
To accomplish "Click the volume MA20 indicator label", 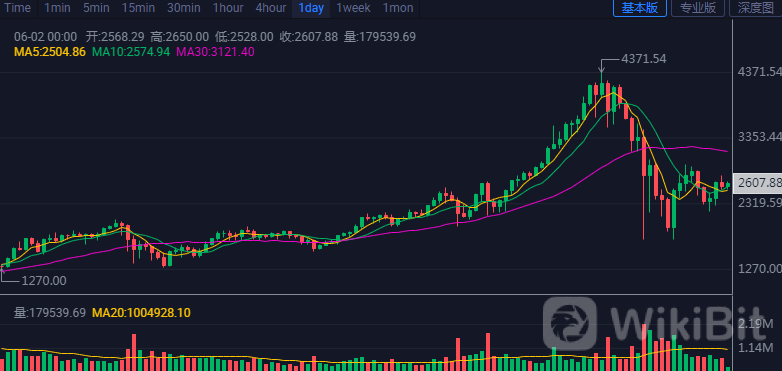I will [x=141, y=313].
